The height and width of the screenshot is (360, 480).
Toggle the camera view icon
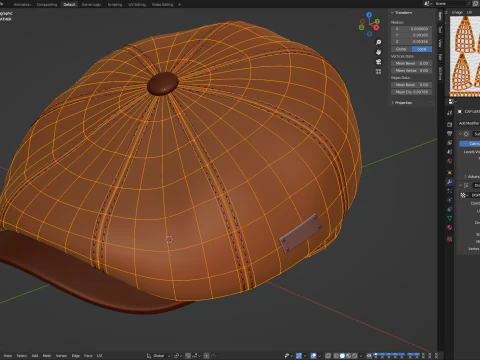pos(378,62)
